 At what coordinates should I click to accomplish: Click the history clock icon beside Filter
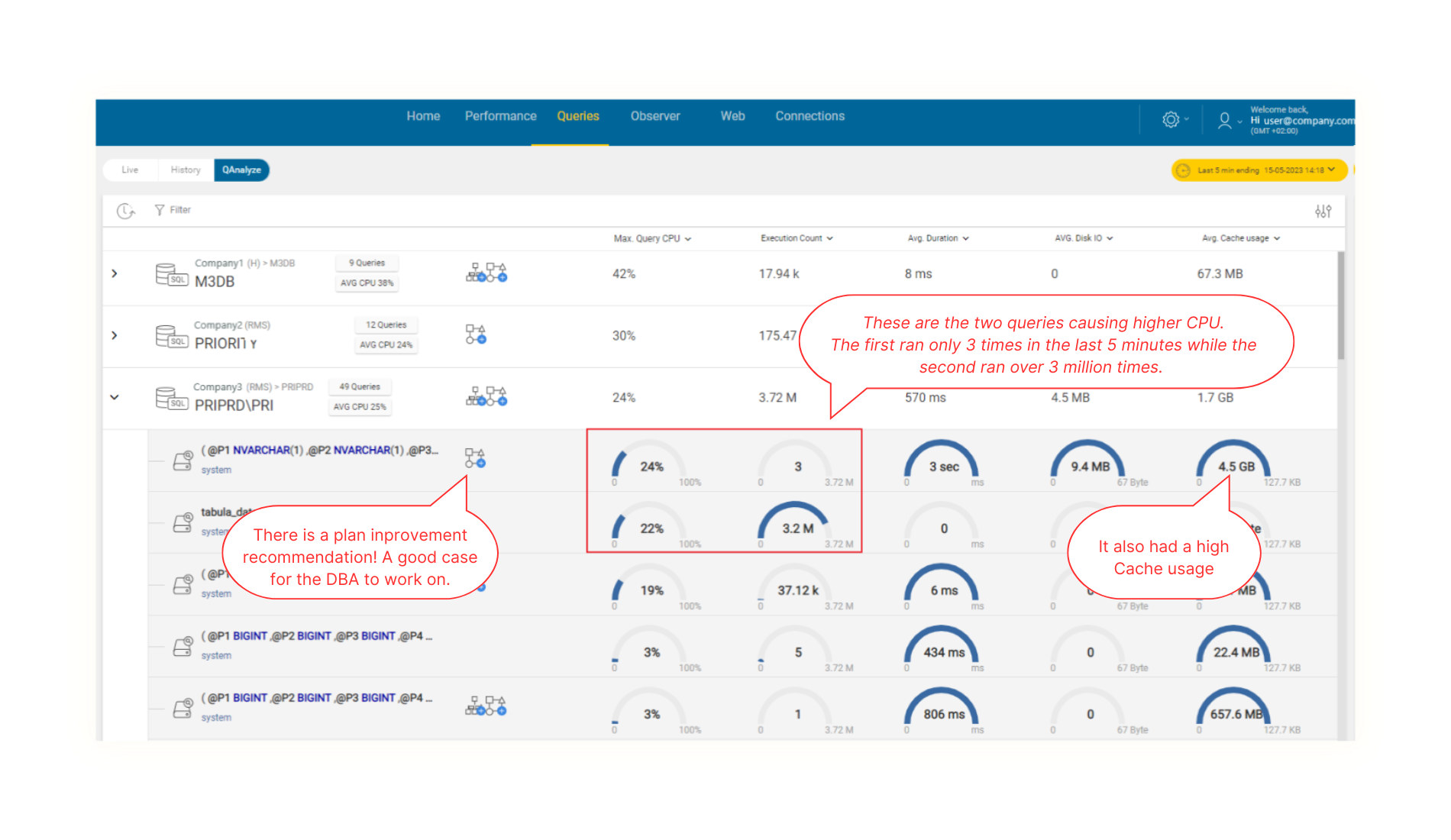click(126, 211)
